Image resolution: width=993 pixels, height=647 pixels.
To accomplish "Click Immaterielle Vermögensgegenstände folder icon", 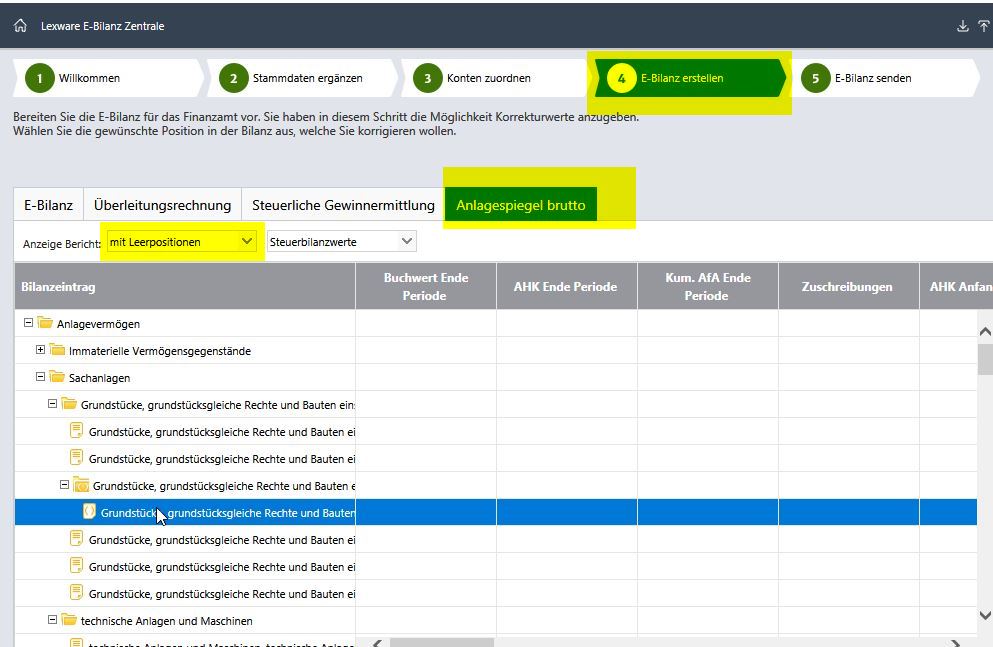I will click(57, 350).
